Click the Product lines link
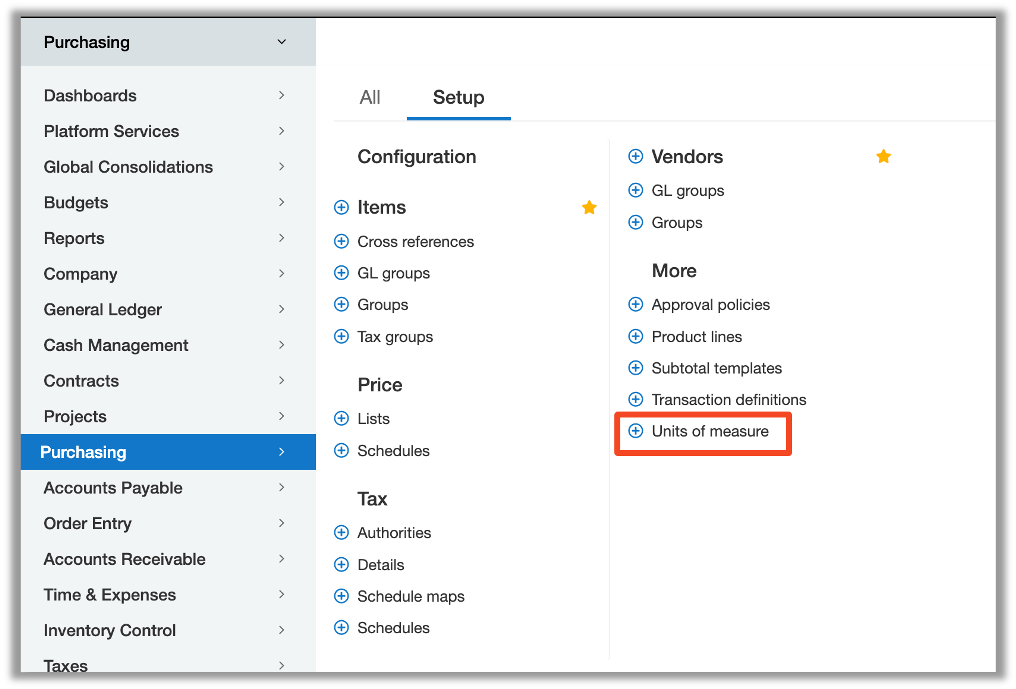This screenshot has height=689, width=1016. point(696,337)
